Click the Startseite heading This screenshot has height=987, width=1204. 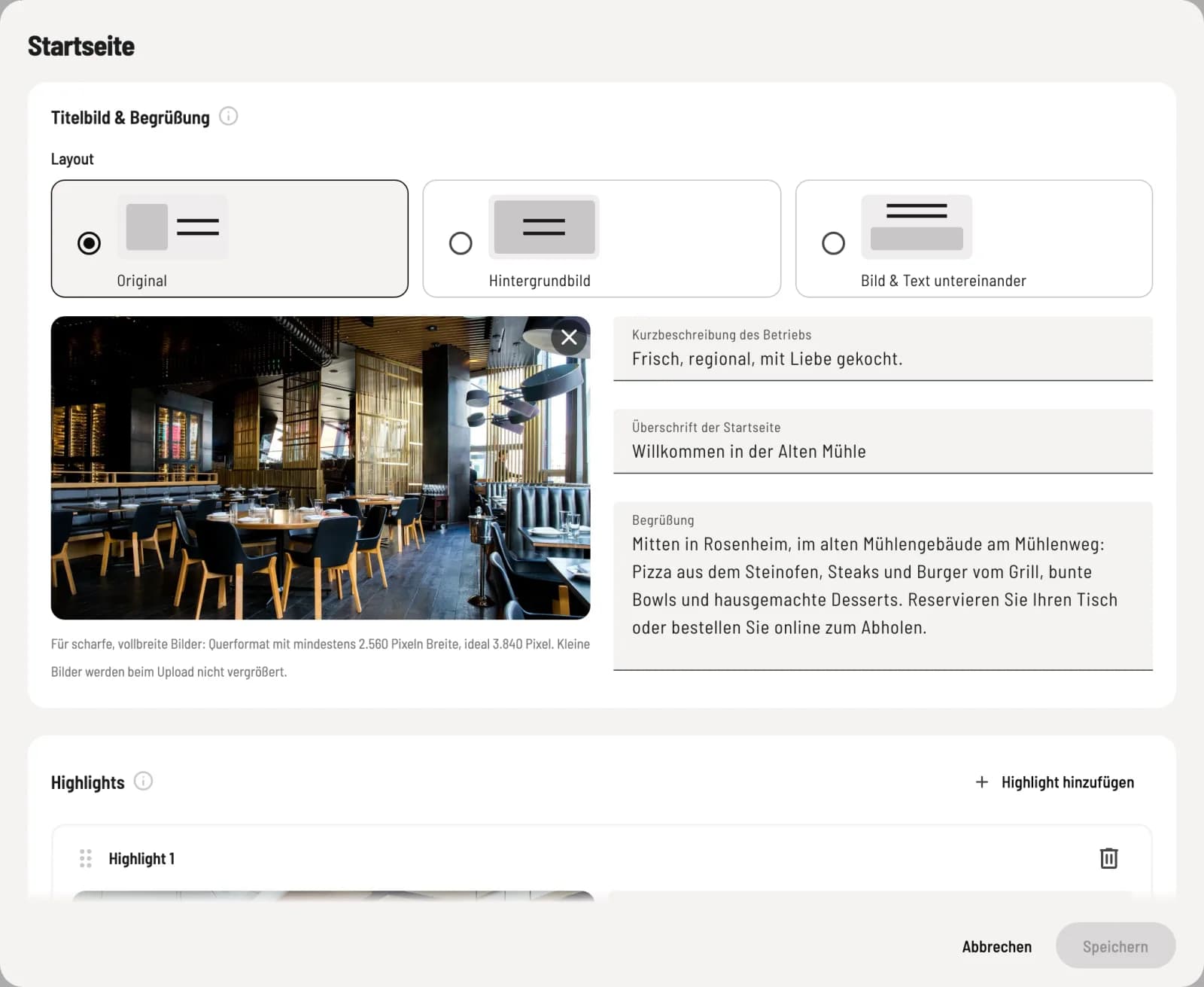click(x=81, y=46)
